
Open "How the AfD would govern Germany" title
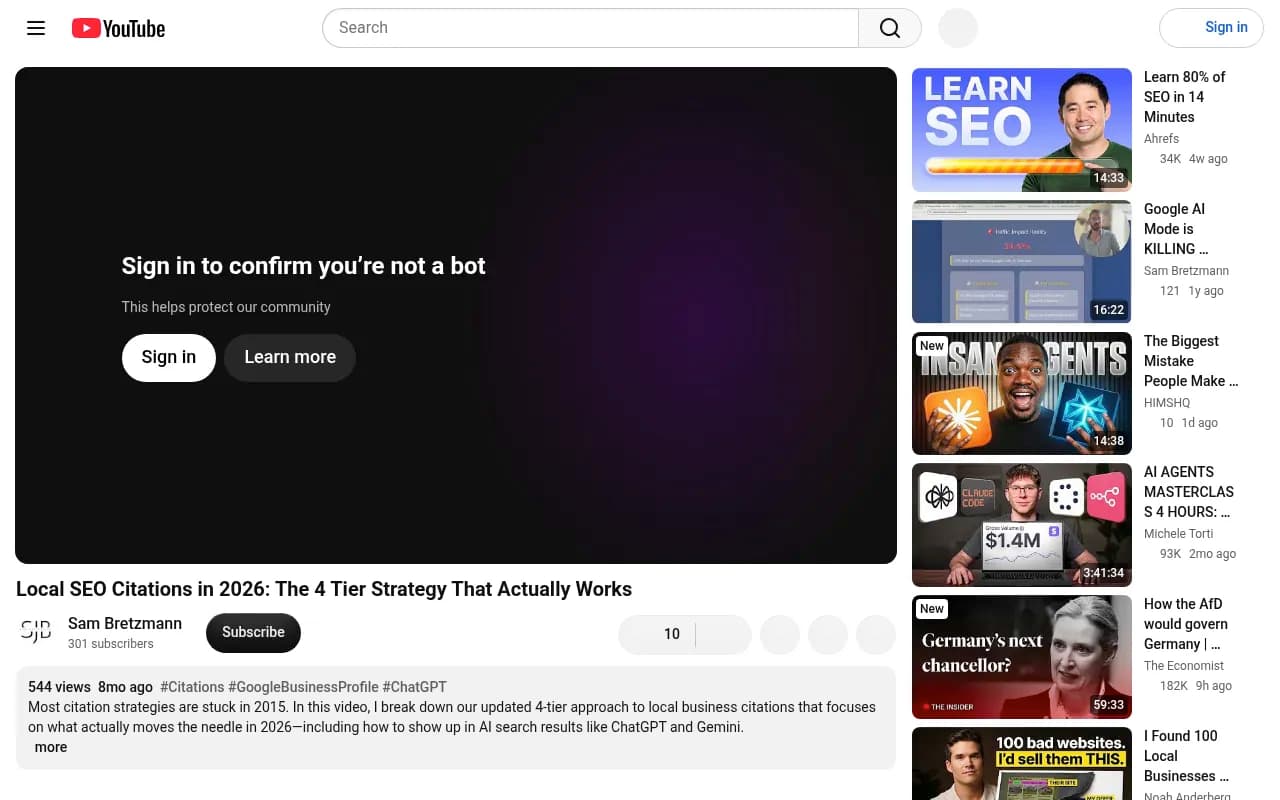point(1186,624)
